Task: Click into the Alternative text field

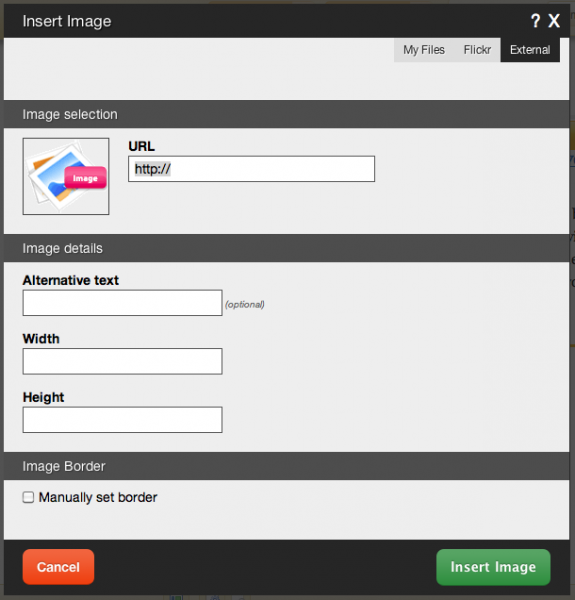Action: [x=122, y=303]
